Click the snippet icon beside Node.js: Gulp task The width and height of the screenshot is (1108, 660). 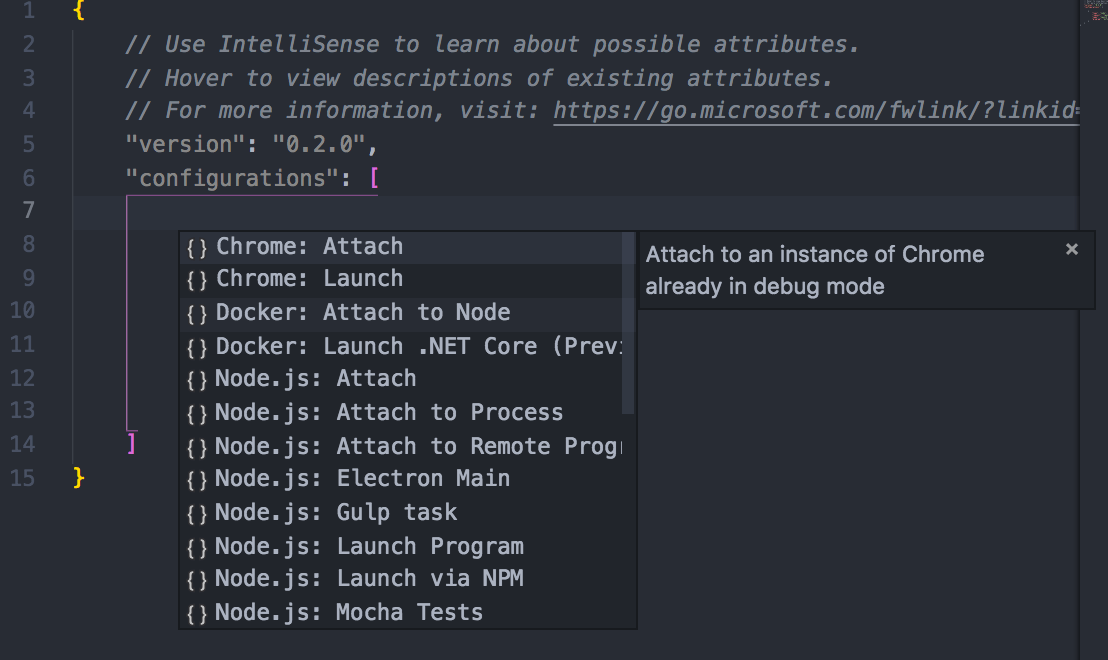coord(197,513)
